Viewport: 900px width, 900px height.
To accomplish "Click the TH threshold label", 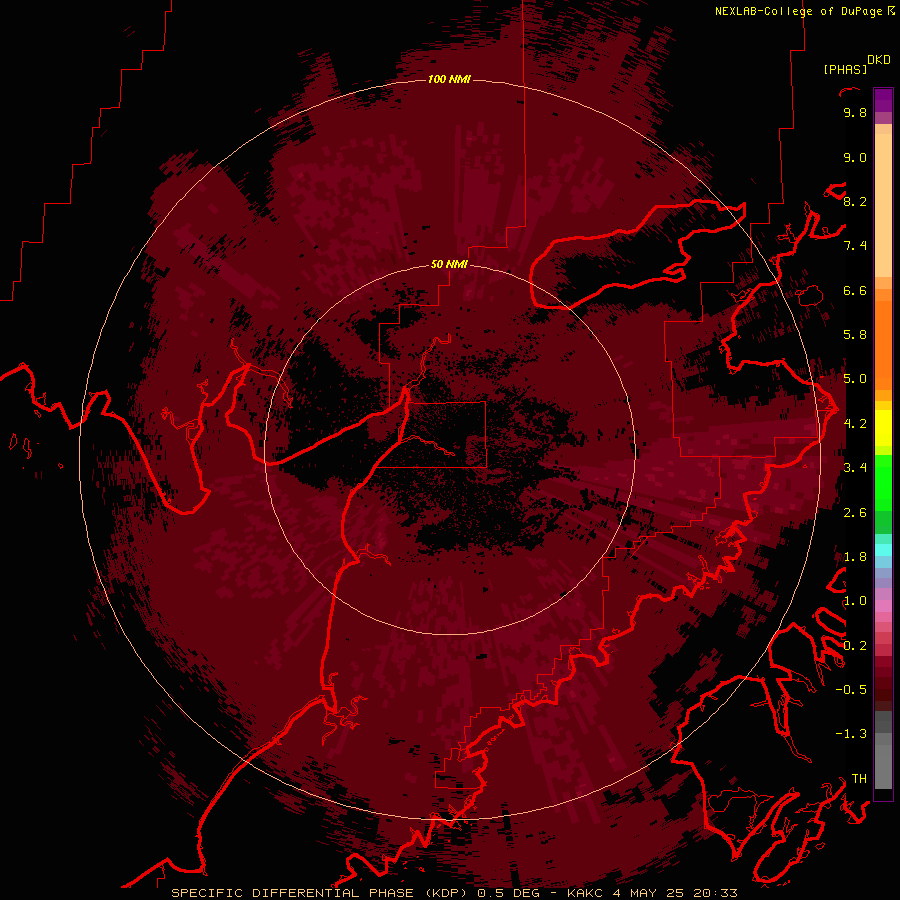I will [859, 779].
